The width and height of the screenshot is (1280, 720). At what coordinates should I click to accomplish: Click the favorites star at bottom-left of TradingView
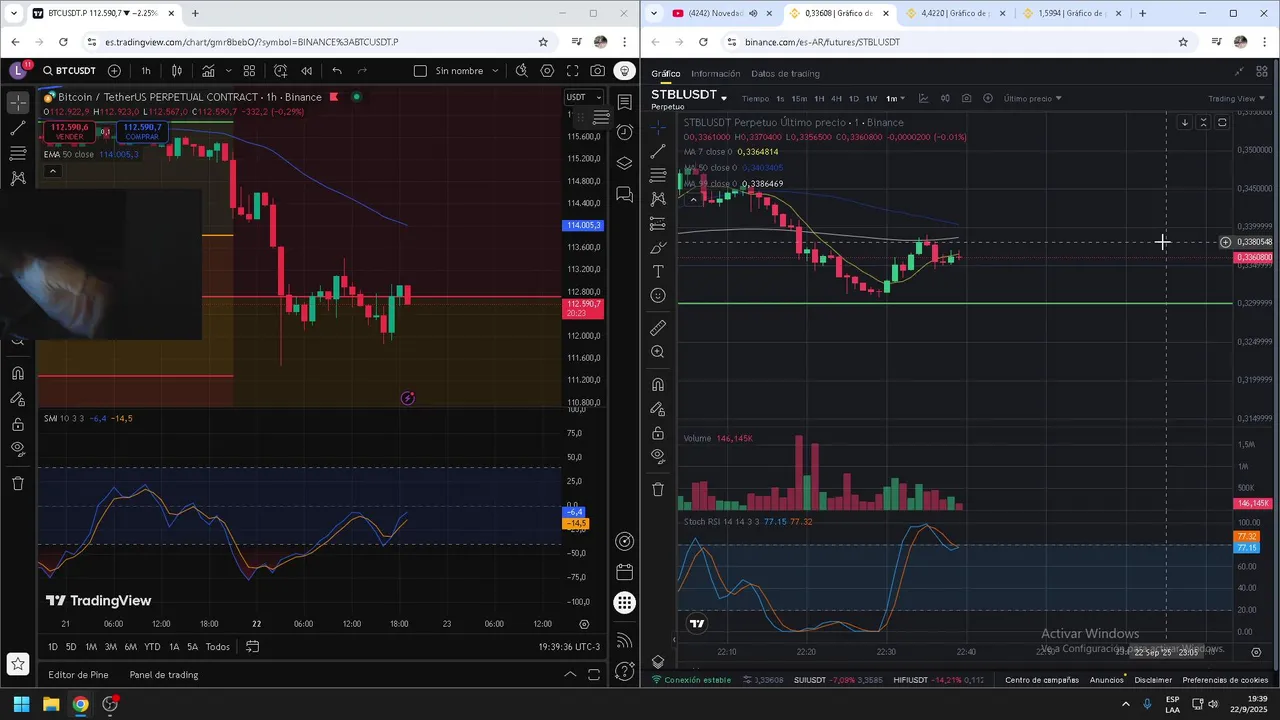(x=17, y=663)
